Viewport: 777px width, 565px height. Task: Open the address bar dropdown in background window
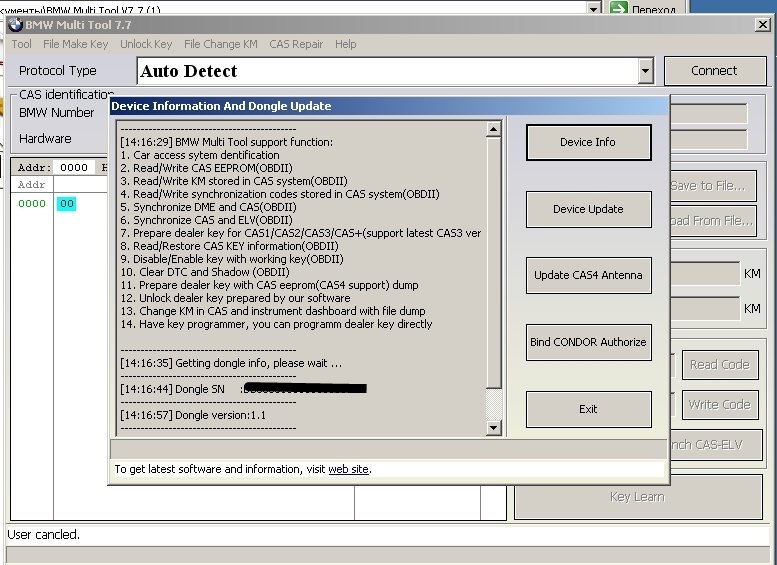pyautogui.click(x=594, y=8)
